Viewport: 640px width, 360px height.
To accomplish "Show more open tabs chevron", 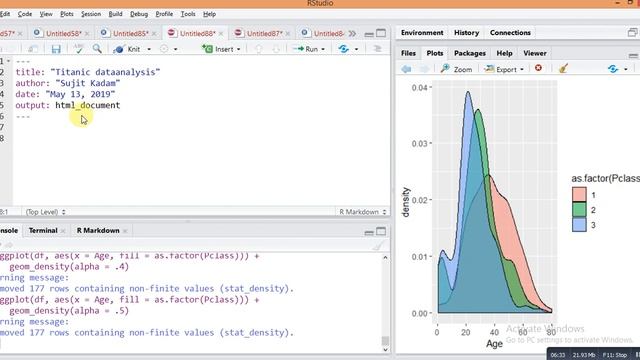I will tap(352, 33).
